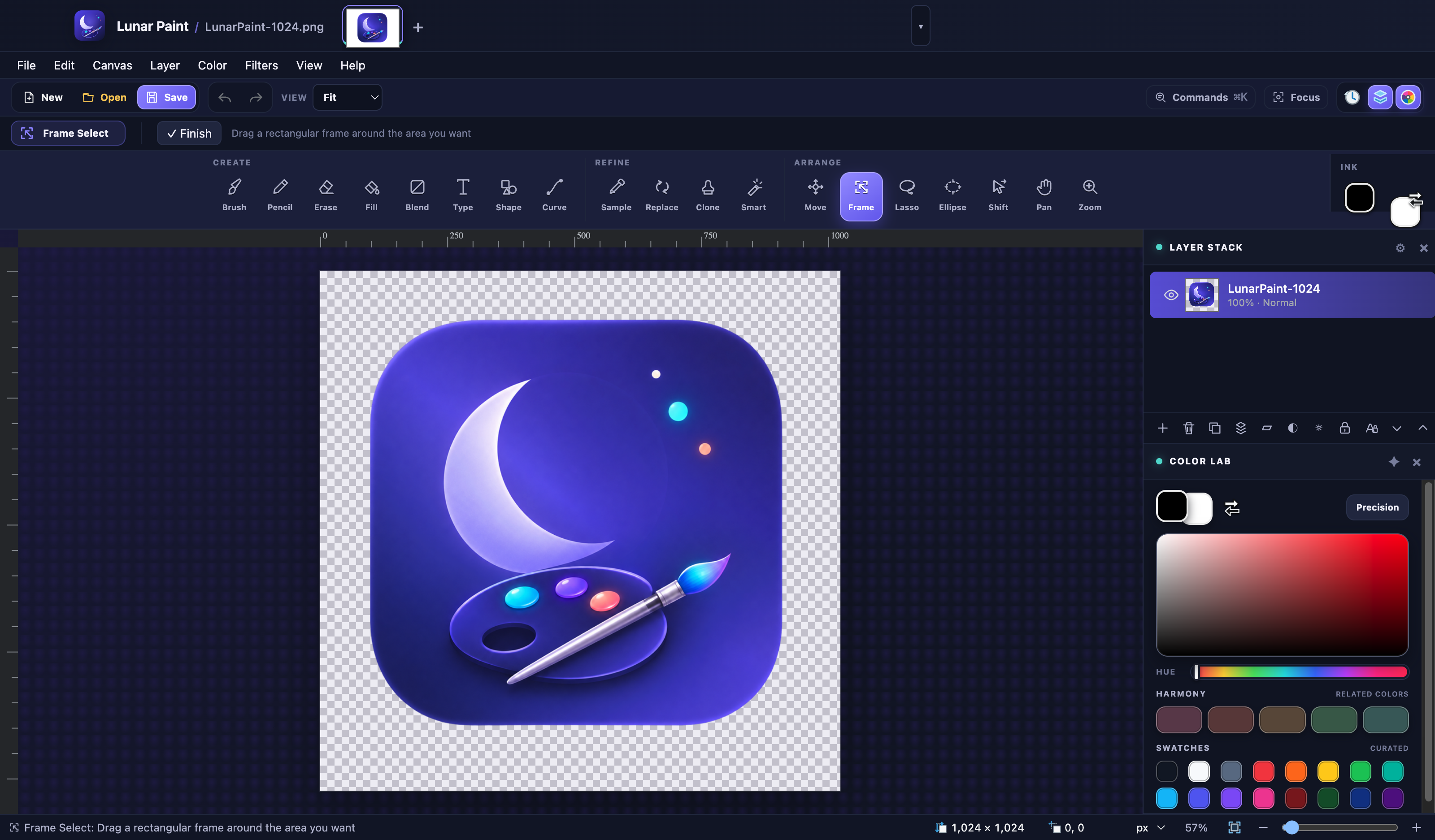
Task: Move layer up with chevron up
Action: (1422, 428)
